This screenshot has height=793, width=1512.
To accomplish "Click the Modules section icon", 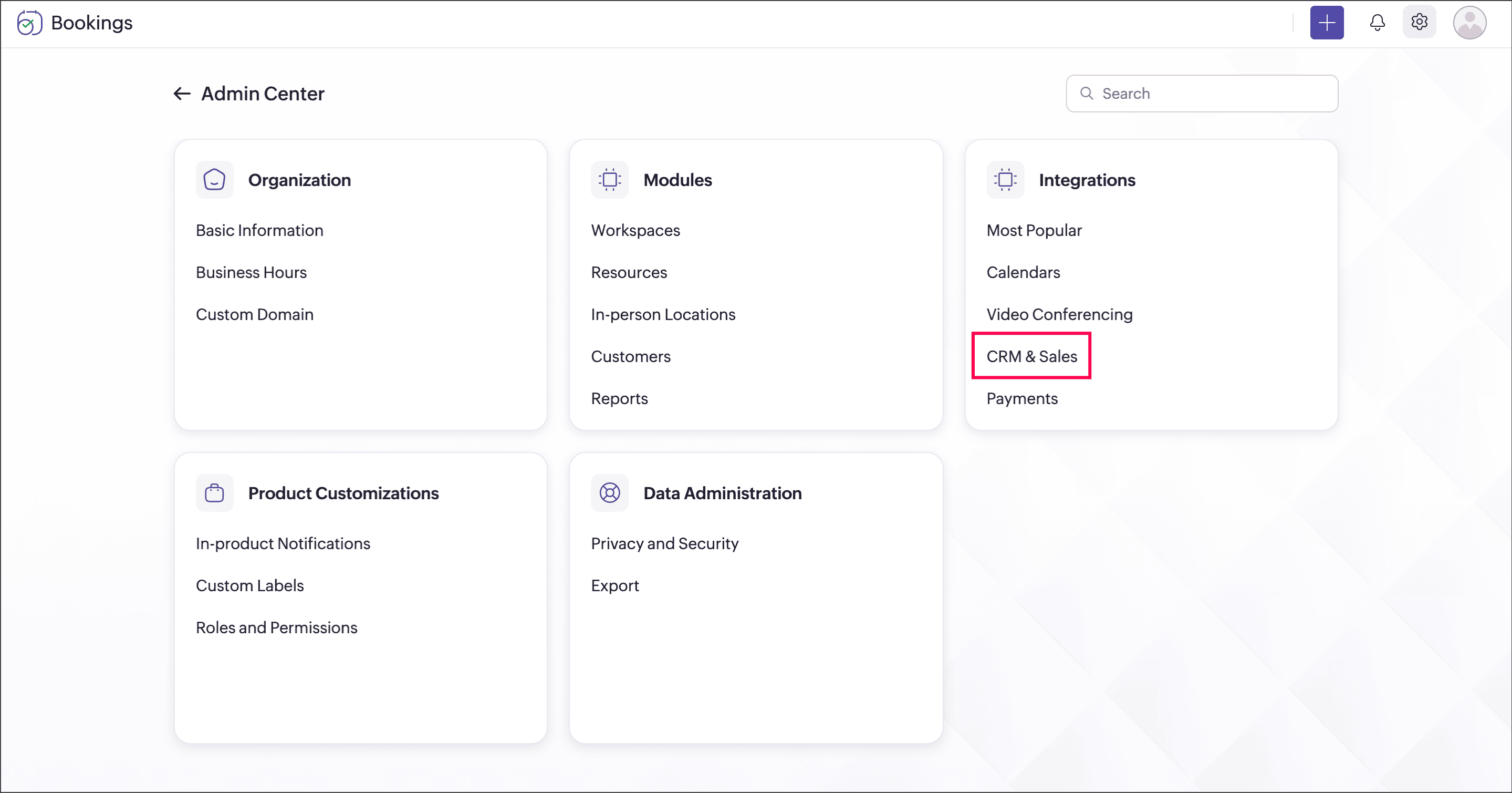I will pos(609,180).
